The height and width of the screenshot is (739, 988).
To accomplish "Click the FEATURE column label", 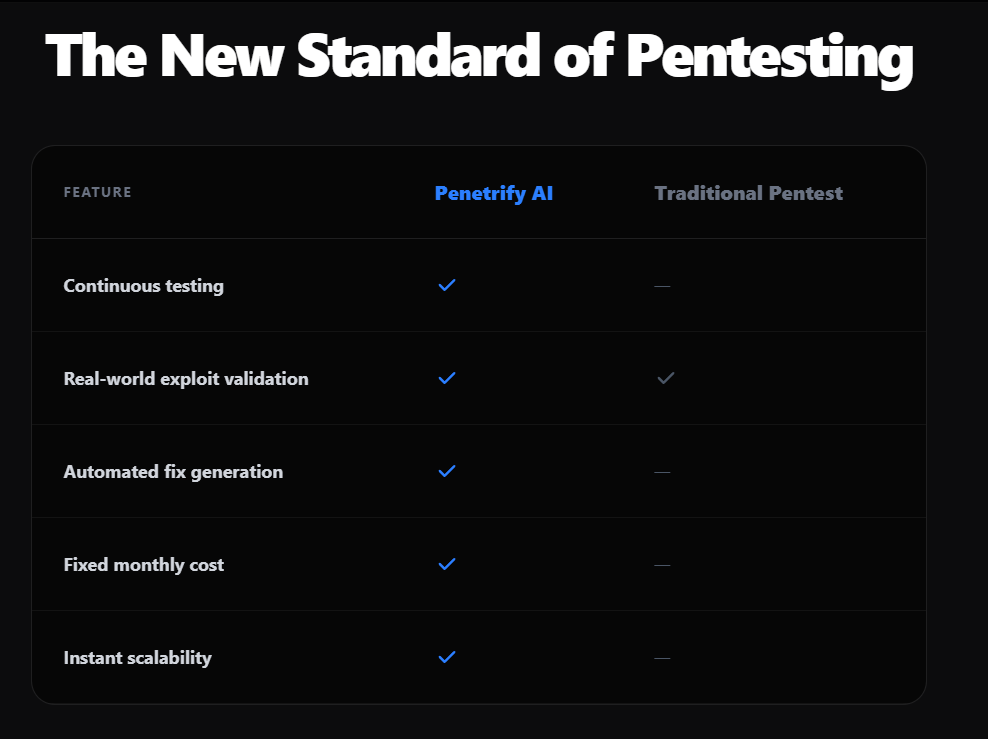I will [x=97, y=192].
